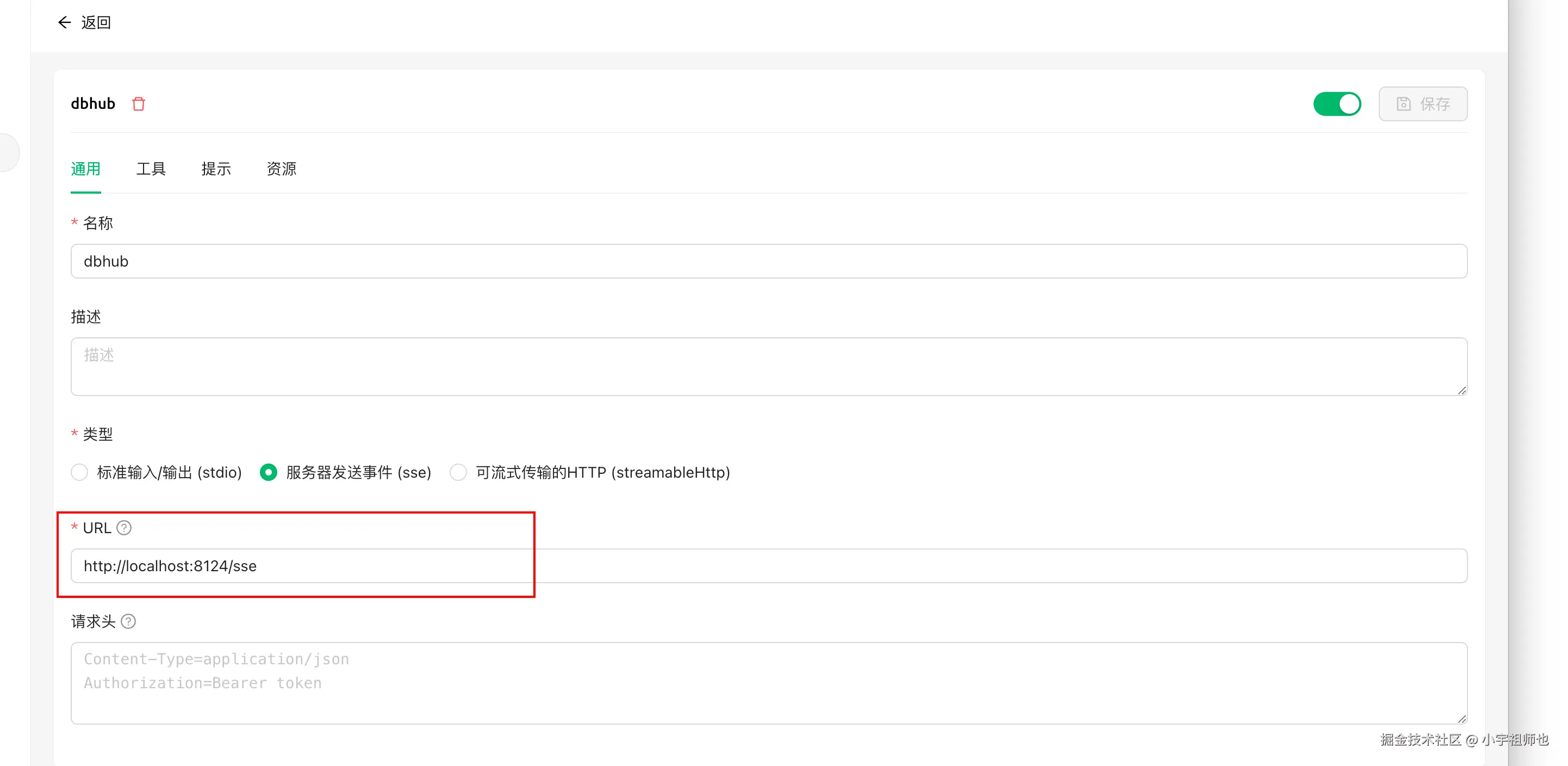Click the 请求头 help question icon
The image size is (1568, 766).
tap(128, 622)
